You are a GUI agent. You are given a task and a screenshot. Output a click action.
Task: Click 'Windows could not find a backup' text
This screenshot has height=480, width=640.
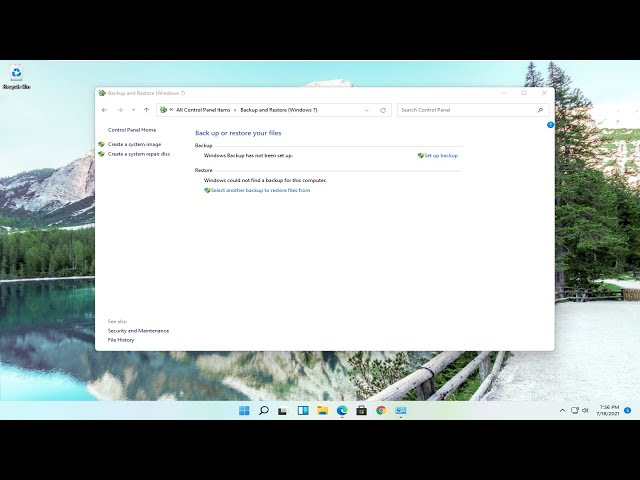tap(265, 180)
